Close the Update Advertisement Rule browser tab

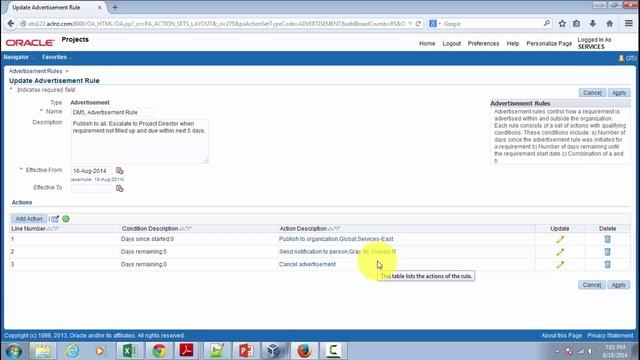pos(100,7)
